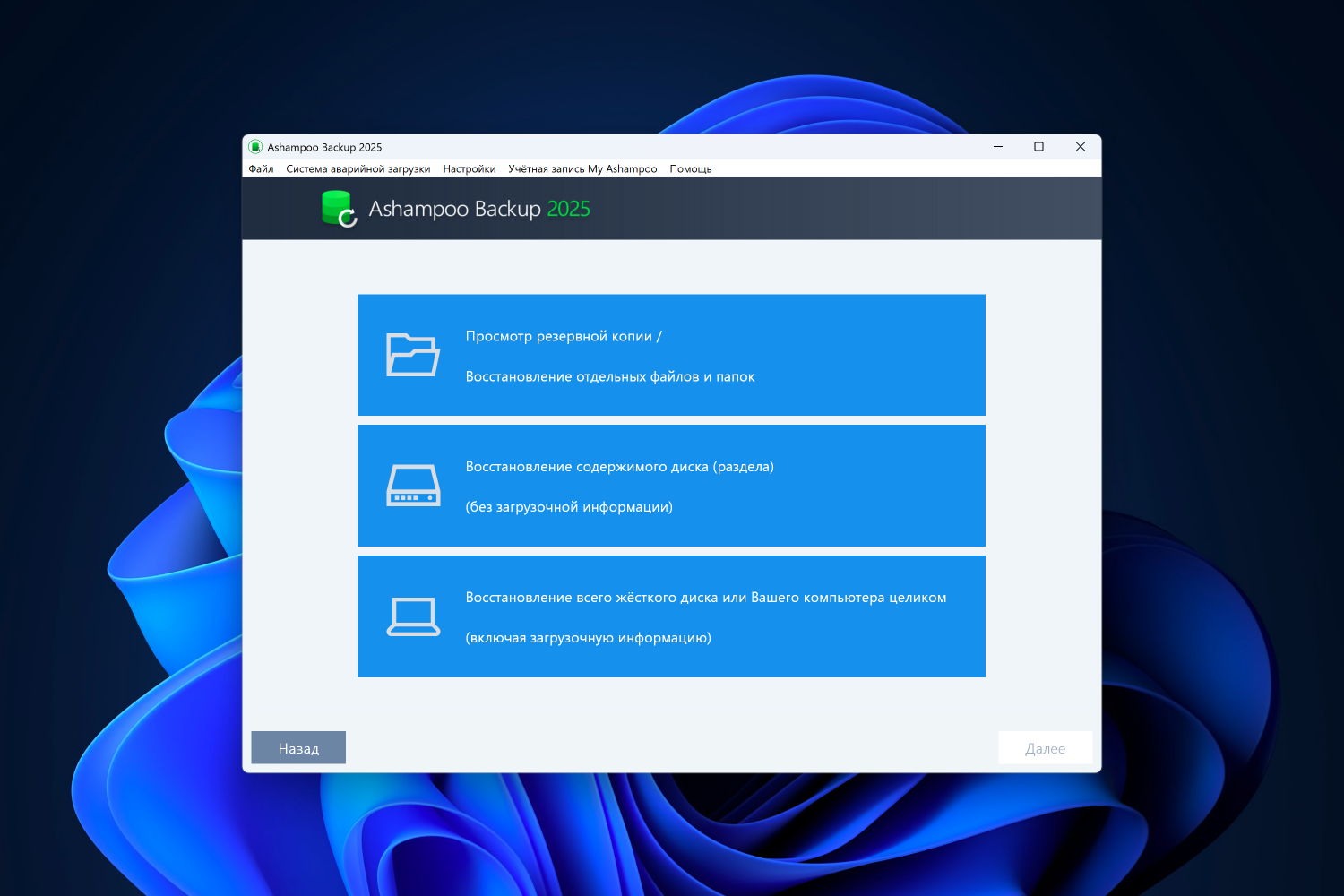Viewport: 1344px width, 896px height.
Task: Click the Далее button
Action: click(x=1046, y=748)
